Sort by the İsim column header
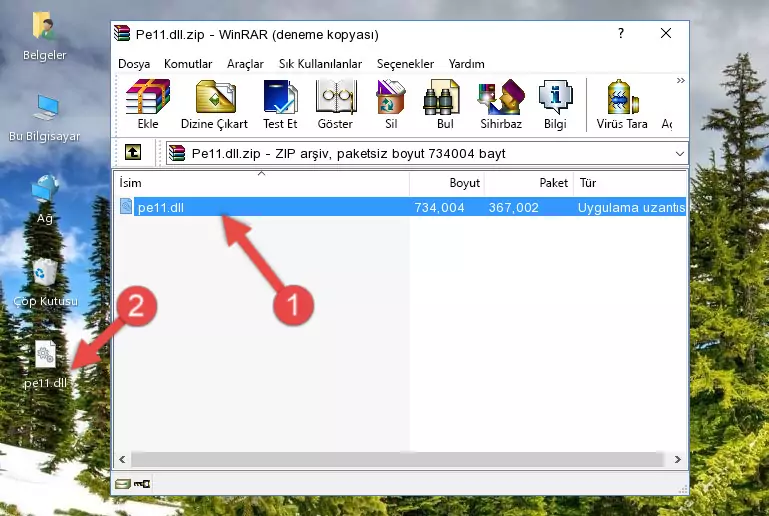769x516 pixels. pyautogui.click(x=262, y=183)
